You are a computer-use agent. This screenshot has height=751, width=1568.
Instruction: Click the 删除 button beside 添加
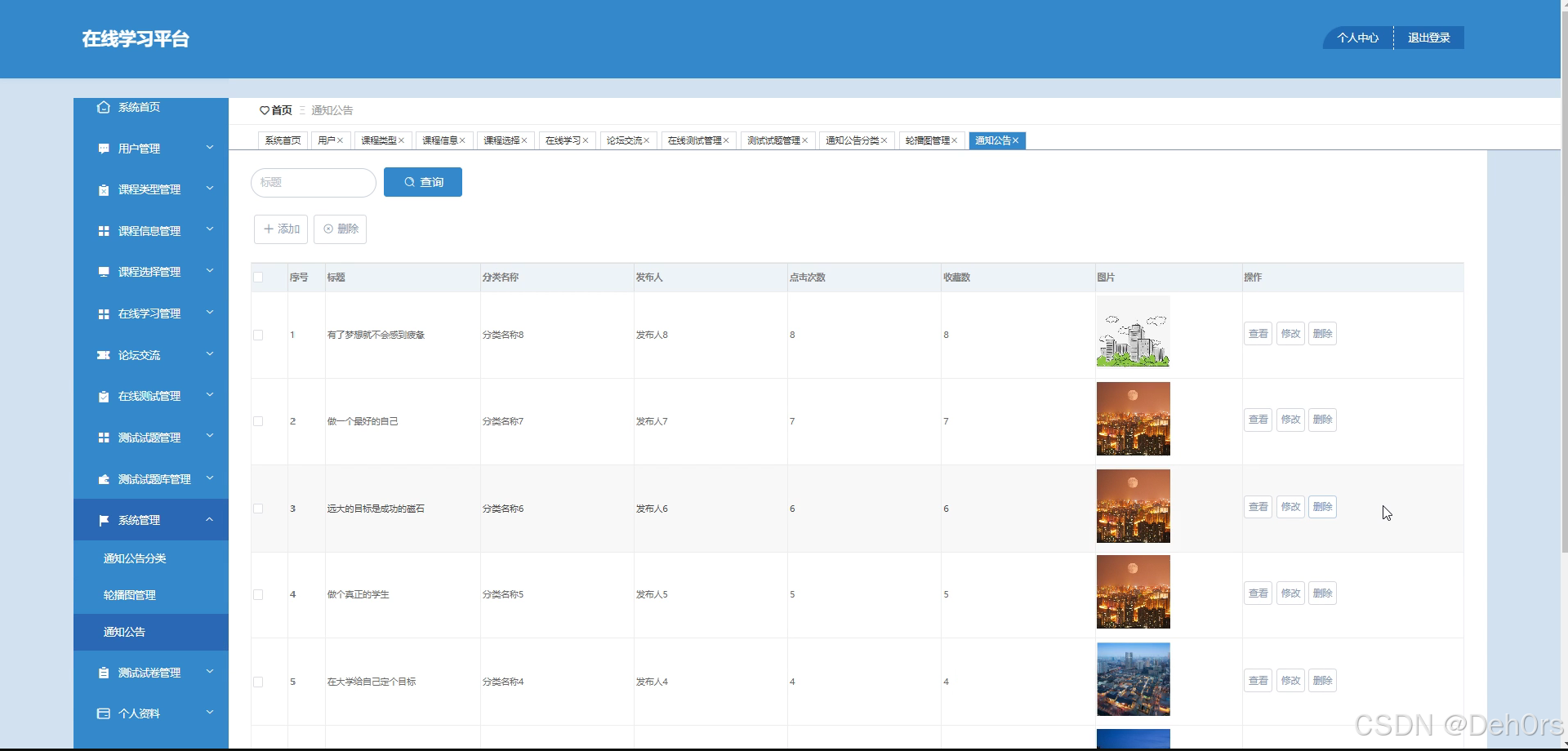point(341,229)
